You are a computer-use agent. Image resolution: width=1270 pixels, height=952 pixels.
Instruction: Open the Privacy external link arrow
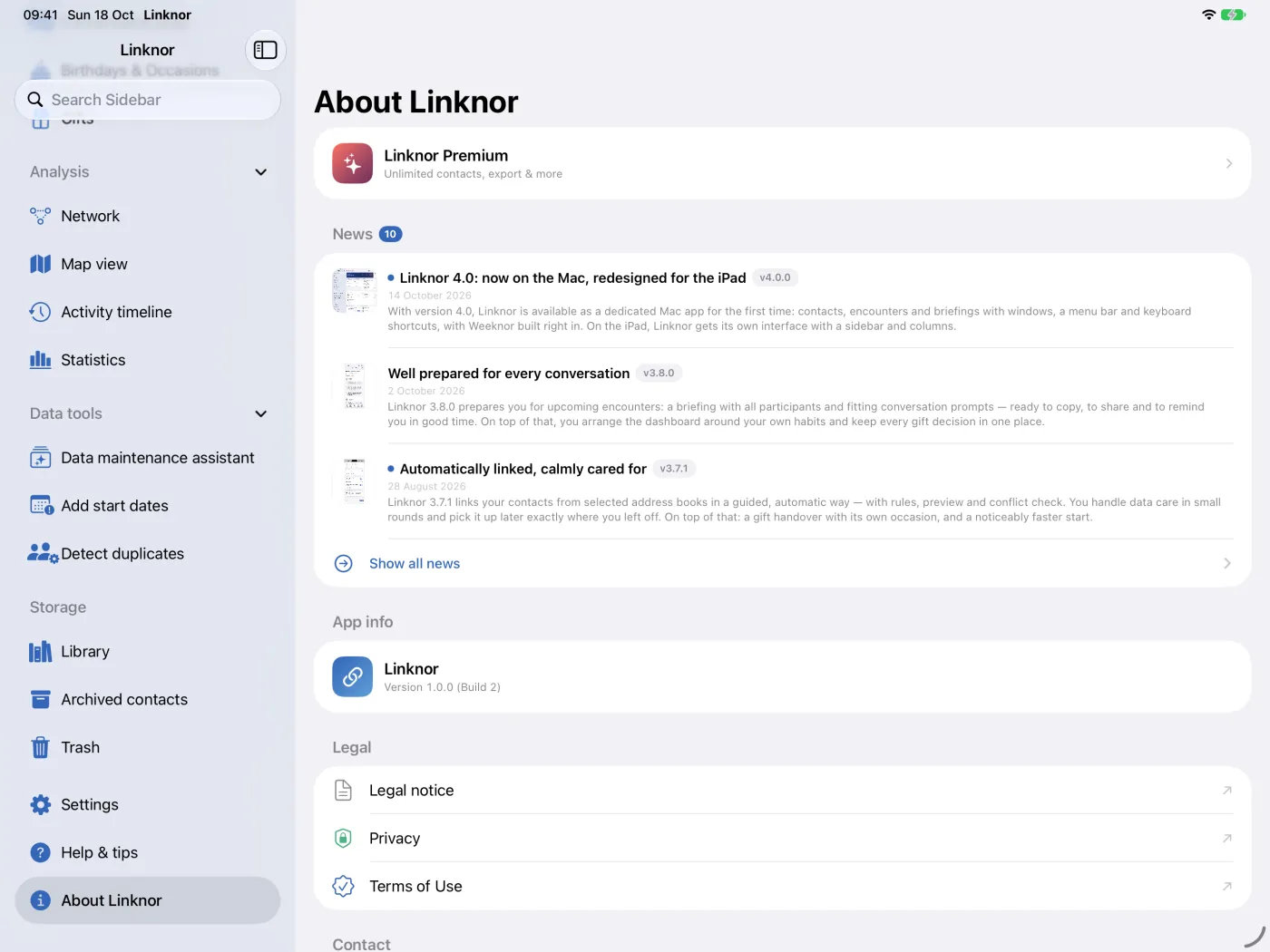tap(1227, 839)
